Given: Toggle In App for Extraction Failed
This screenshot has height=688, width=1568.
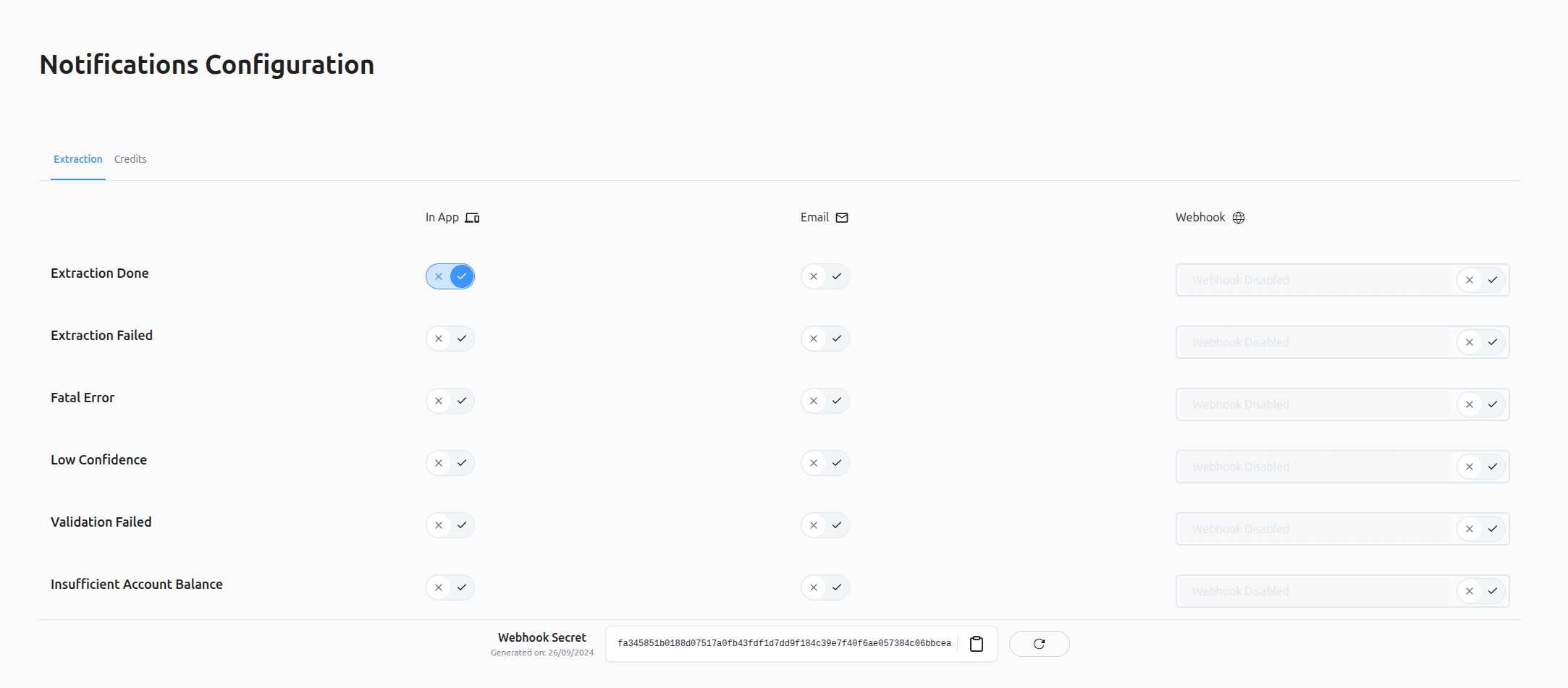Looking at the screenshot, I should [x=450, y=339].
